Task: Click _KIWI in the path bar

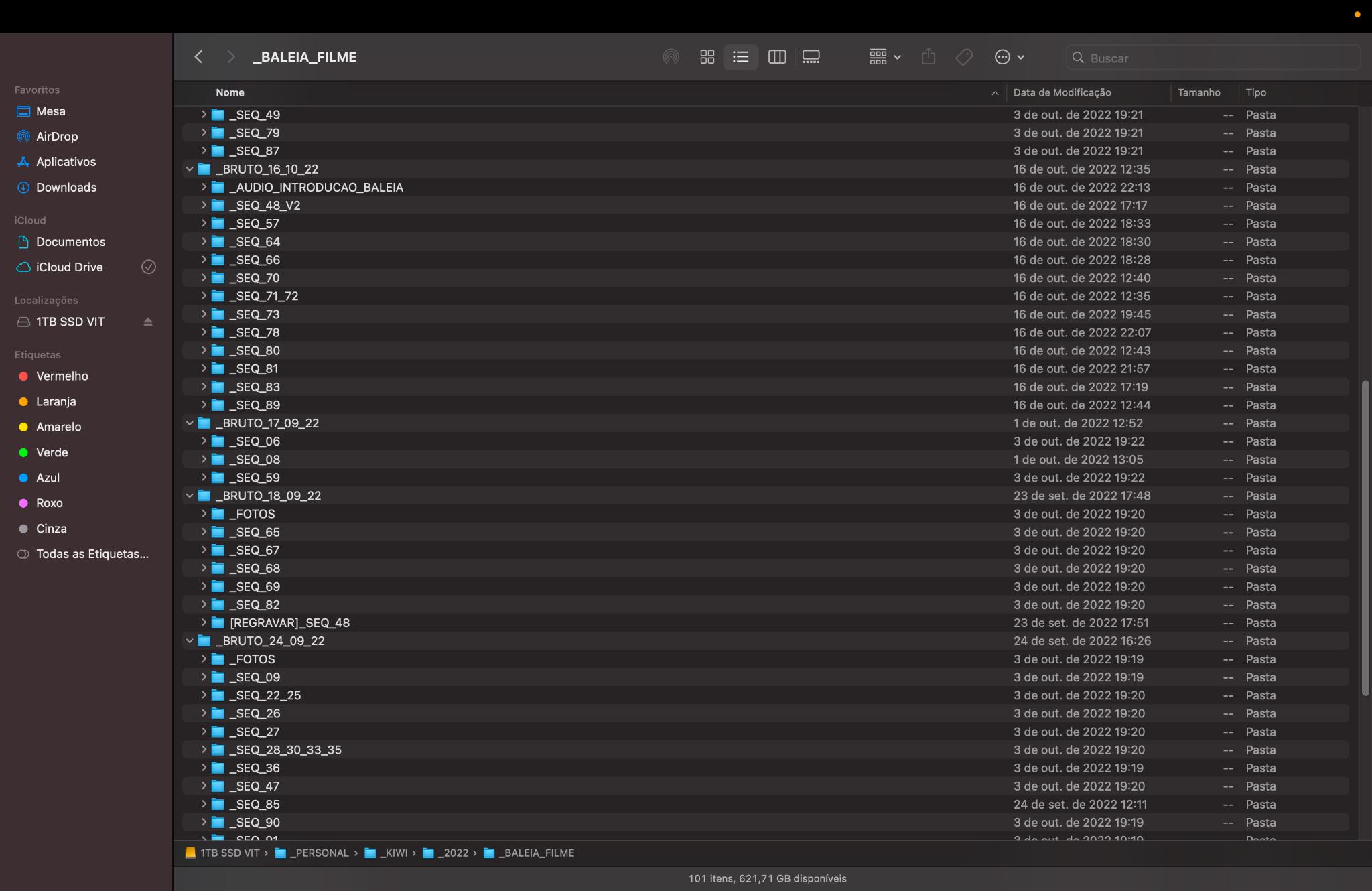Action: click(x=393, y=853)
